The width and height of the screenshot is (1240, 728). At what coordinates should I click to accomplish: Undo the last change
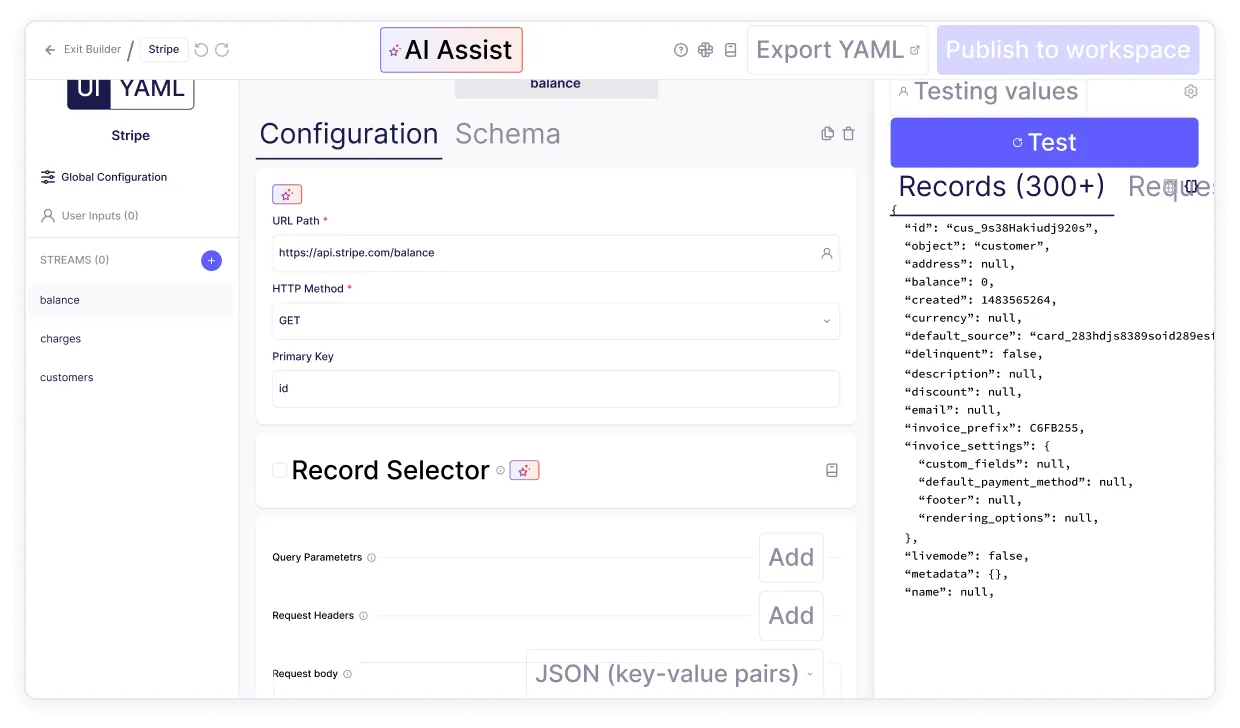coord(202,50)
